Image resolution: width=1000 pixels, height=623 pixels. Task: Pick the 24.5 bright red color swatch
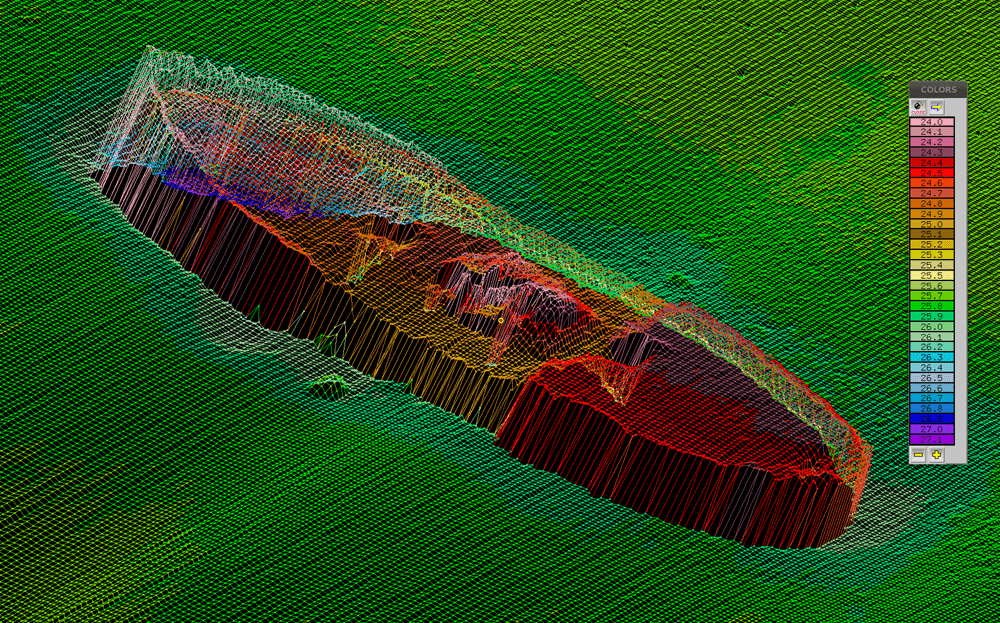pyautogui.click(x=932, y=173)
